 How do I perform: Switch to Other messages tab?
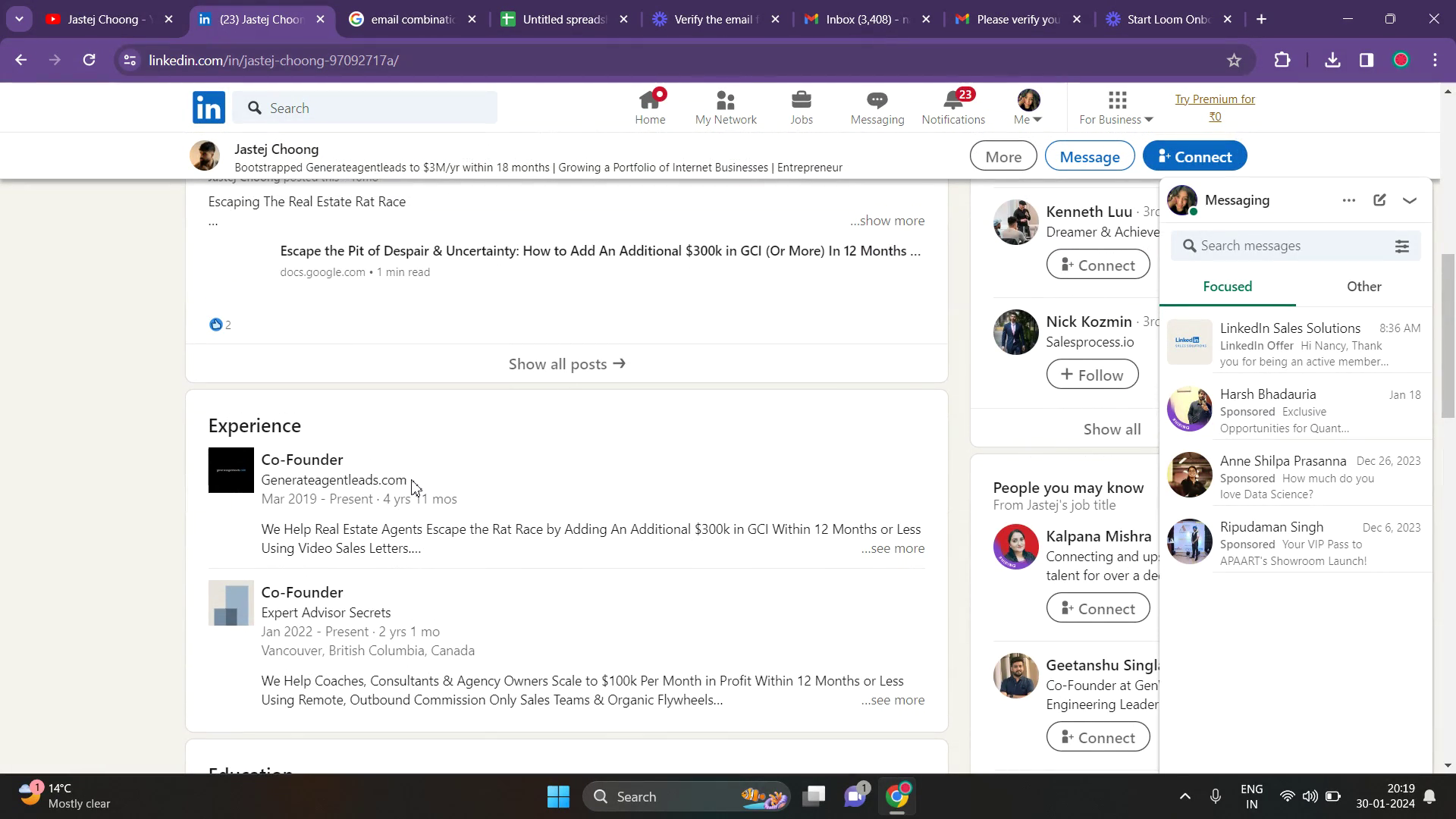(x=1363, y=287)
